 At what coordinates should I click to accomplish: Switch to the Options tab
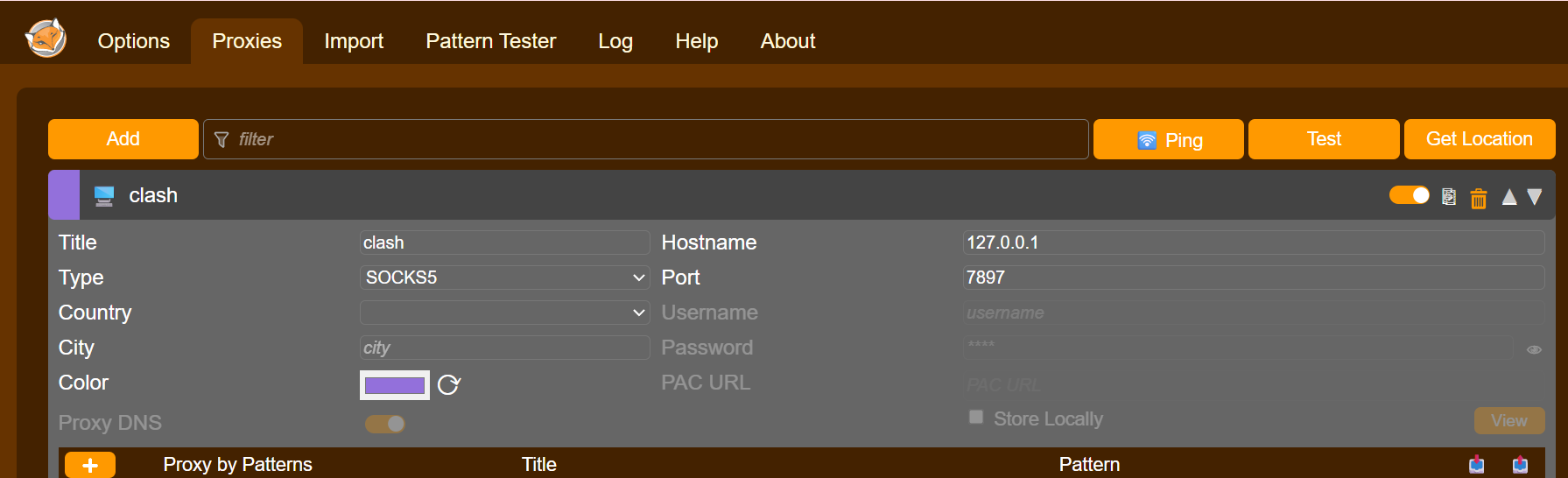tap(134, 41)
